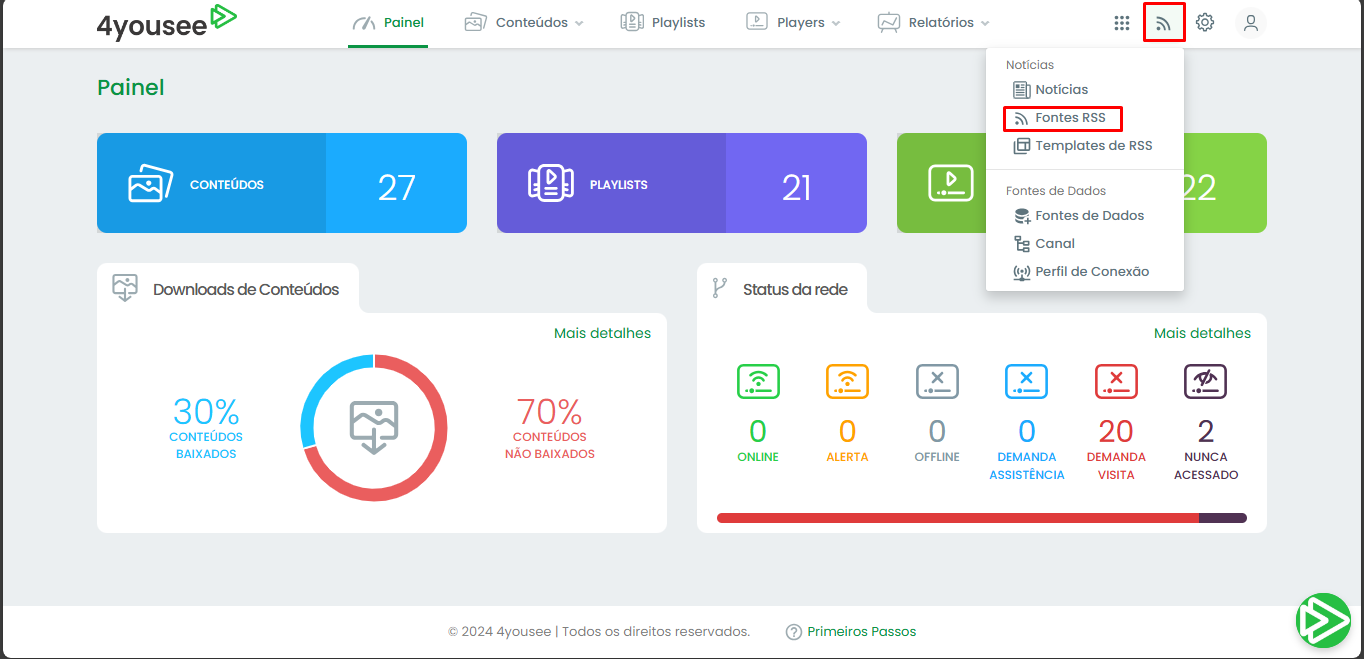Open the settings gear icon

pyautogui.click(x=1205, y=23)
